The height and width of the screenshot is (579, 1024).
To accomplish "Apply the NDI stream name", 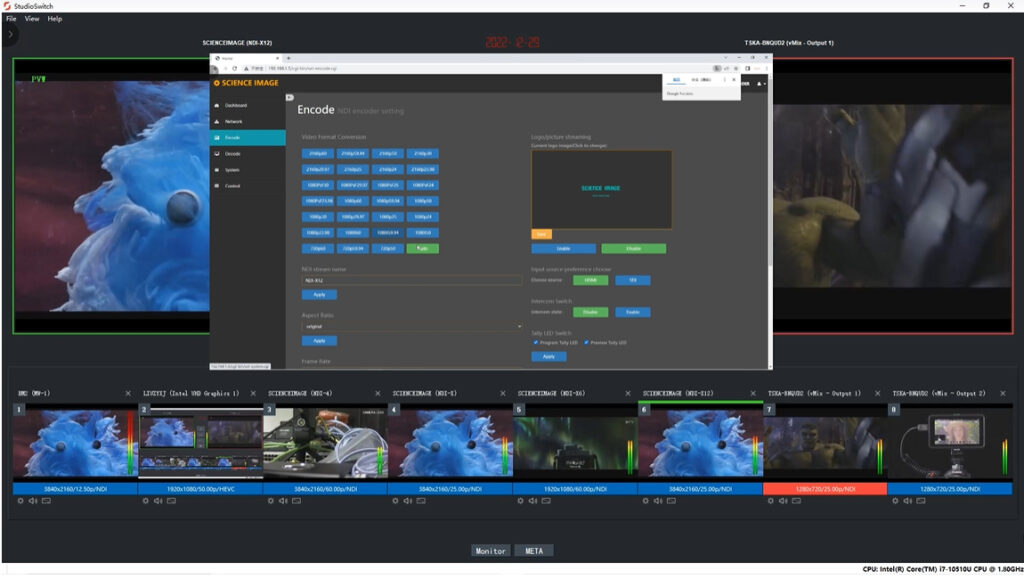I will [319, 295].
